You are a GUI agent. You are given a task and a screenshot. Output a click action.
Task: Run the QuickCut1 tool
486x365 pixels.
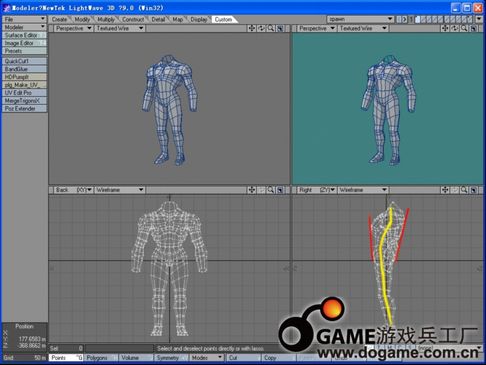pyautogui.click(x=24, y=61)
